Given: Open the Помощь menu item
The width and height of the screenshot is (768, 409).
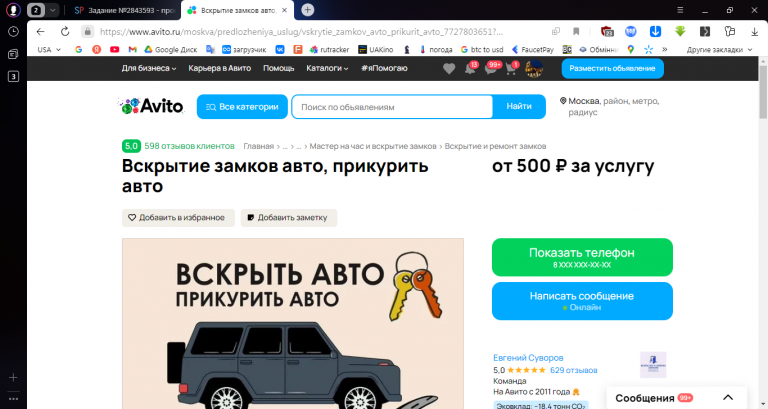Looking at the screenshot, I should (278, 69).
